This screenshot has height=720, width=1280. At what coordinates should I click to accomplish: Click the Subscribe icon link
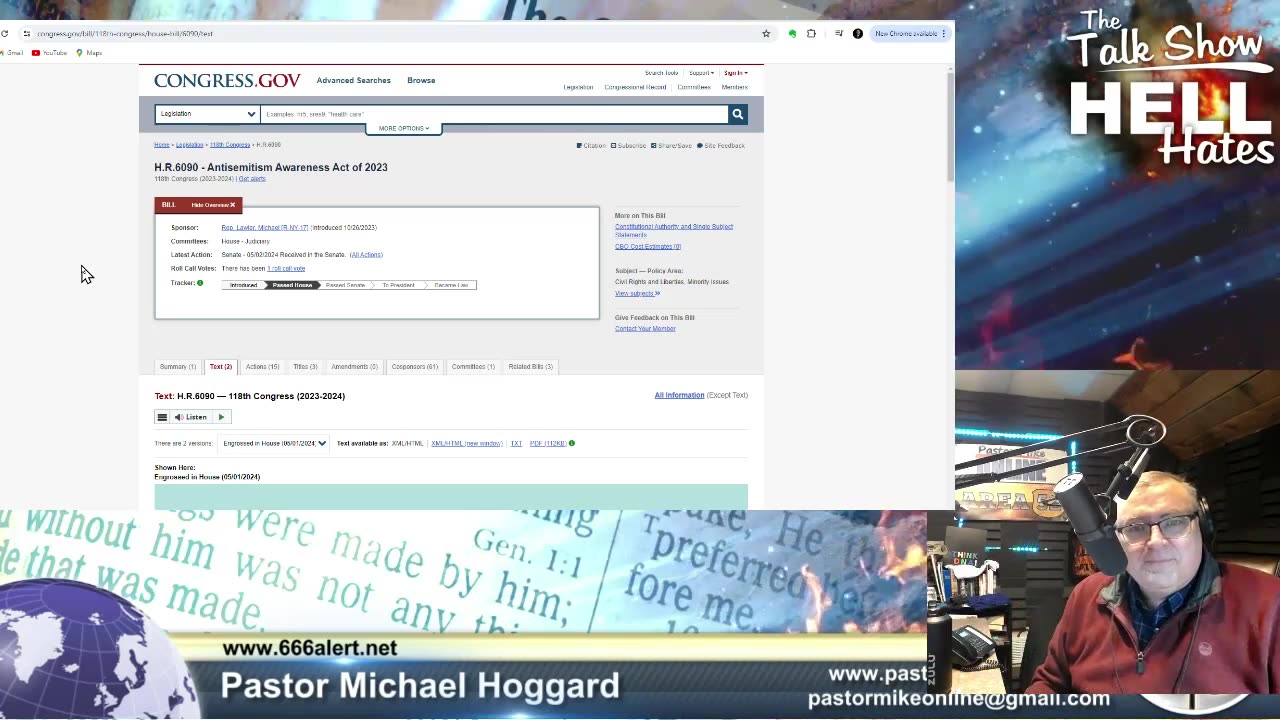click(x=629, y=146)
